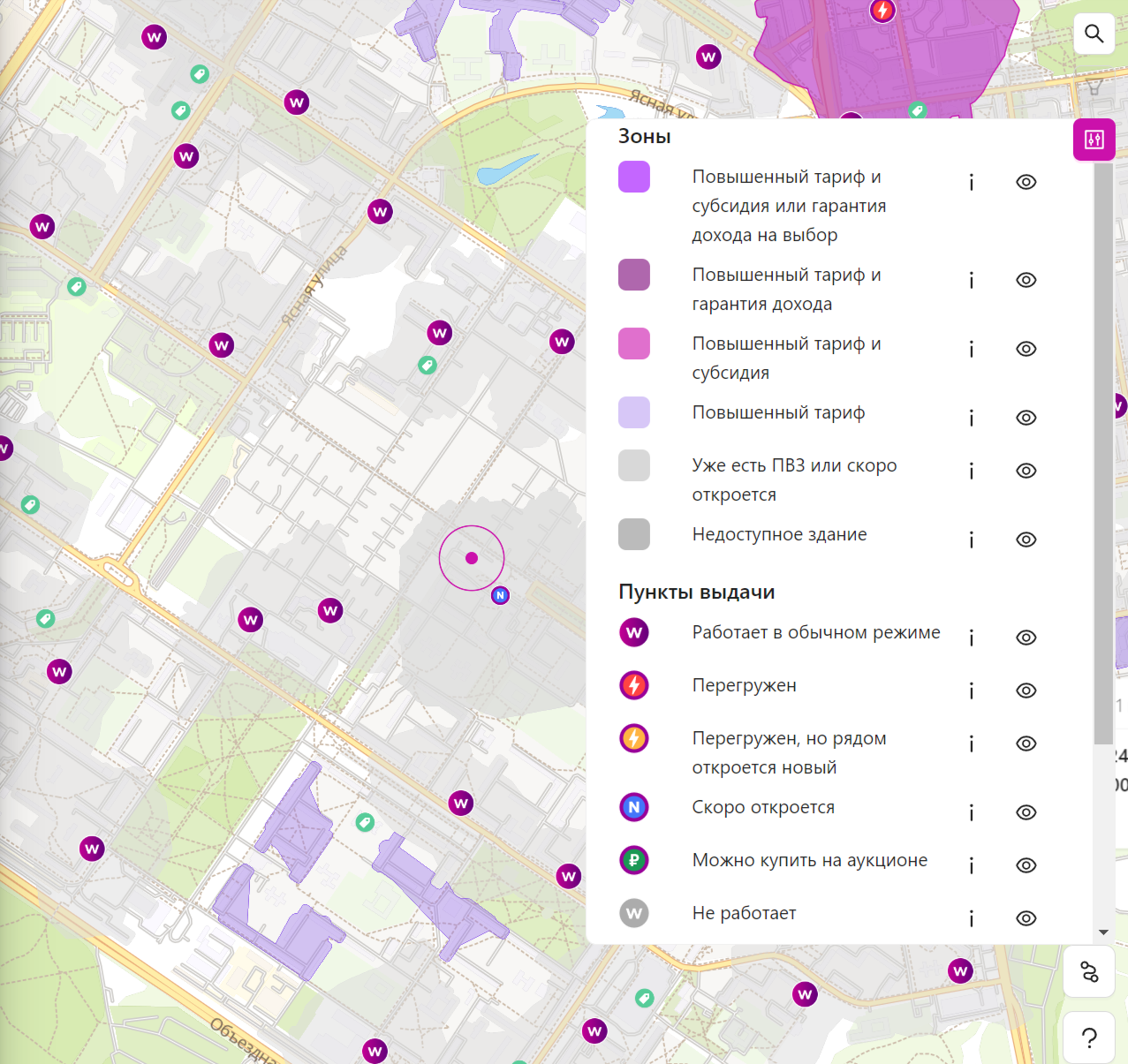Hide 'Работает в обычном режиме' points
1128x1064 pixels.
pyautogui.click(x=1026, y=638)
